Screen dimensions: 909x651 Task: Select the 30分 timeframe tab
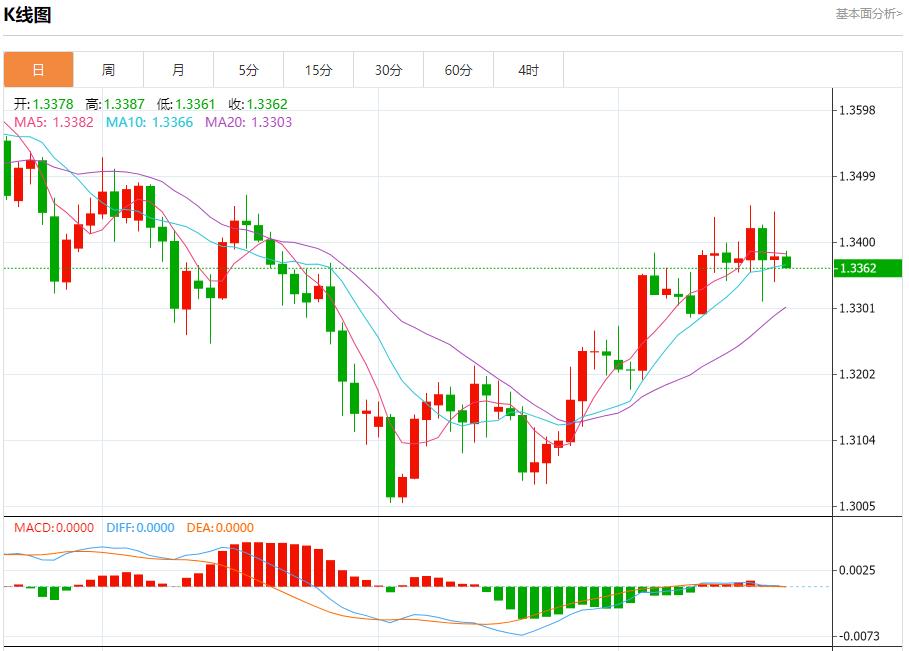tap(388, 70)
